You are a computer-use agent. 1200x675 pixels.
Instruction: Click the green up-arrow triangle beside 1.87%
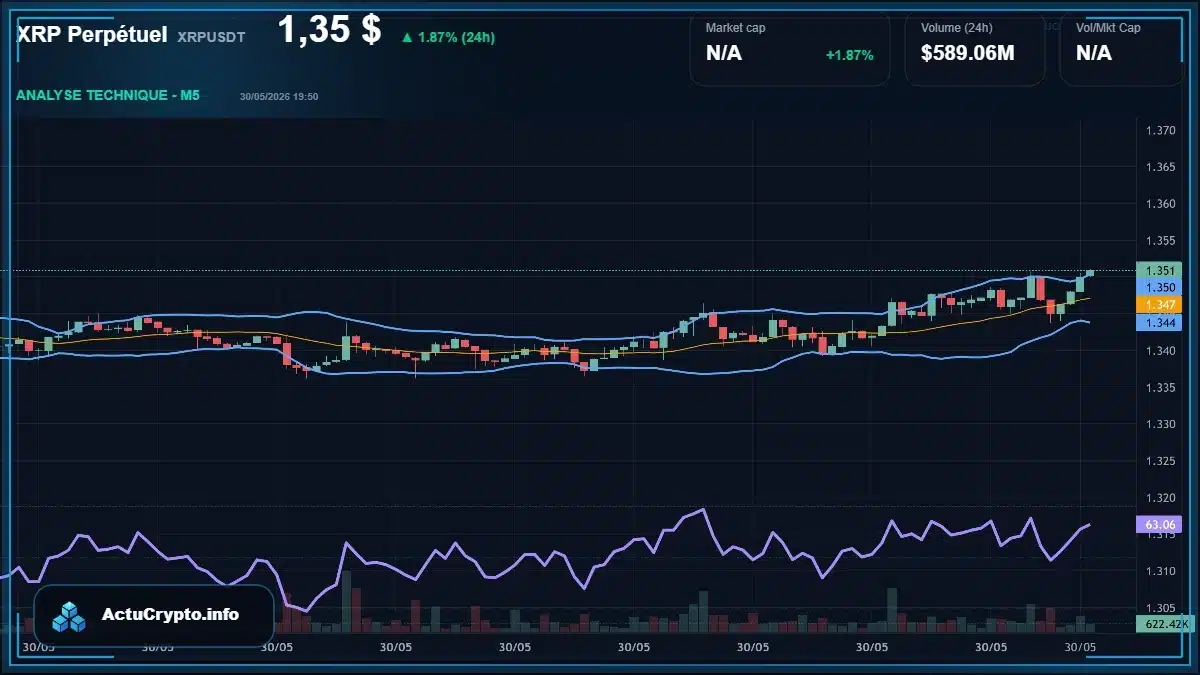[x=407, y=37]
